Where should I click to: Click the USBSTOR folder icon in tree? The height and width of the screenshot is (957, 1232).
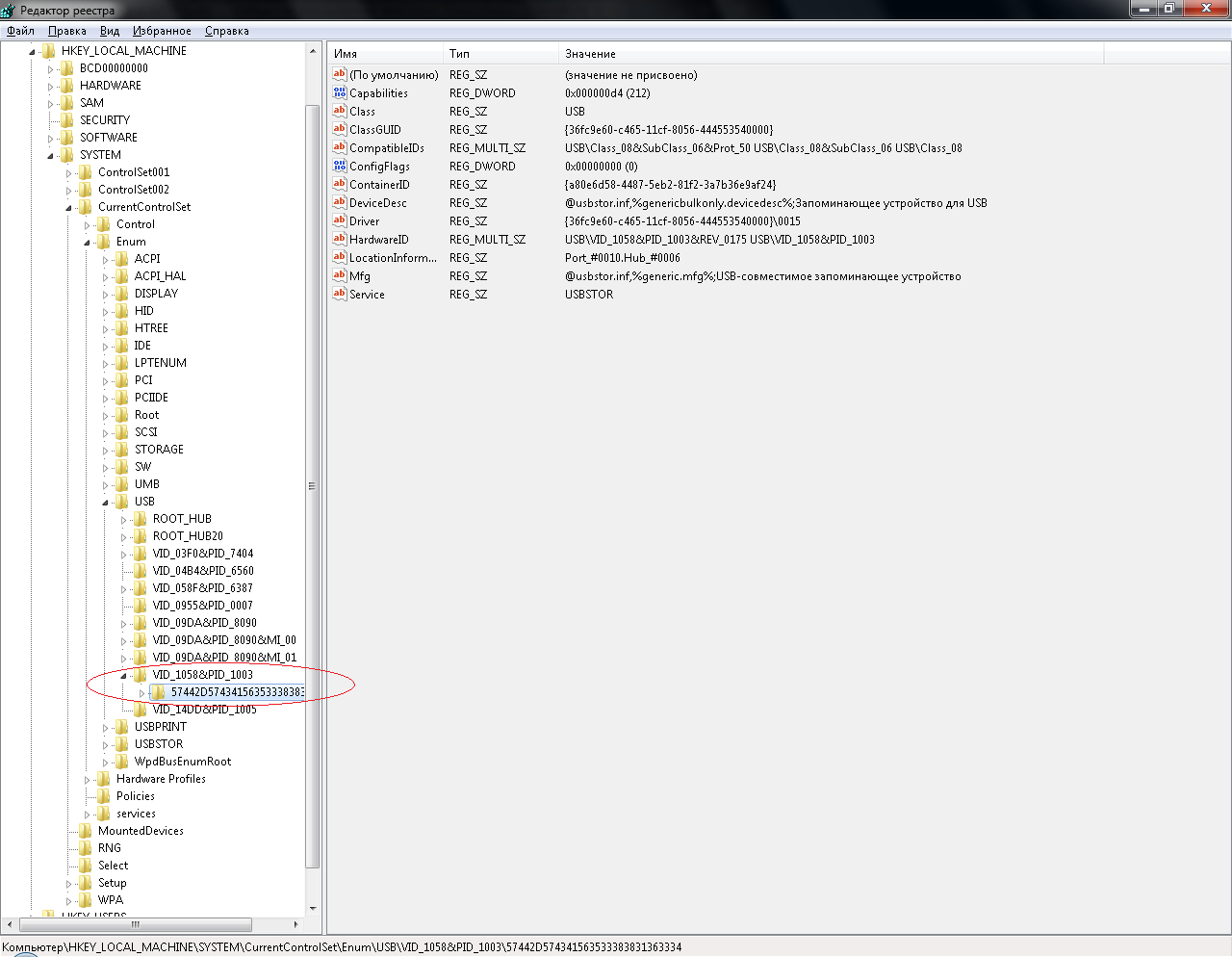pos(122,744)
